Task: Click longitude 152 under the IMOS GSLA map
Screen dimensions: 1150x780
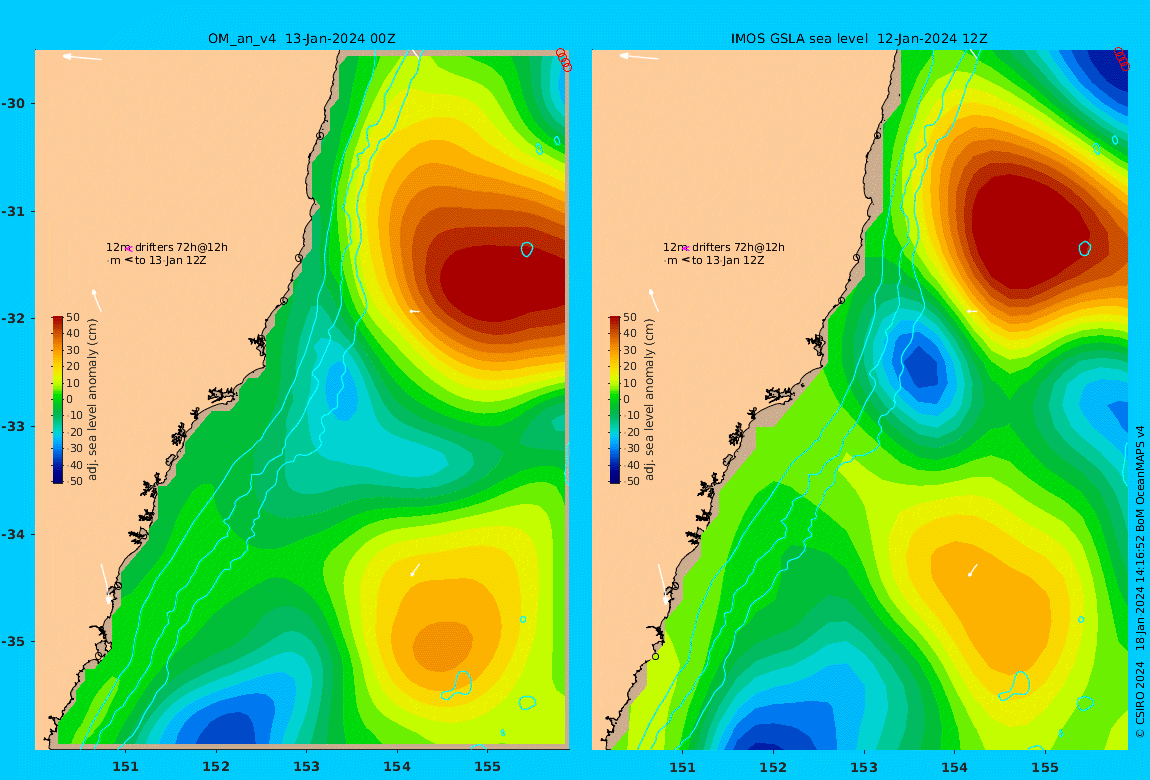Action: point(773,767)
